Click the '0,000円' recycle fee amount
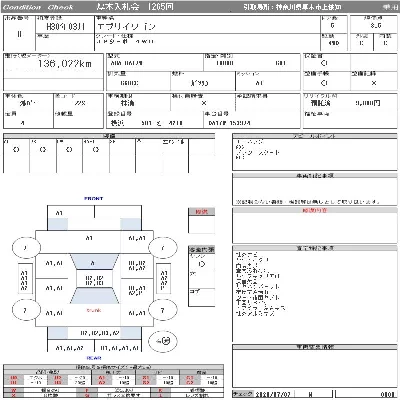The width and height of the screenshot is (400, 400). click(367, 103)
